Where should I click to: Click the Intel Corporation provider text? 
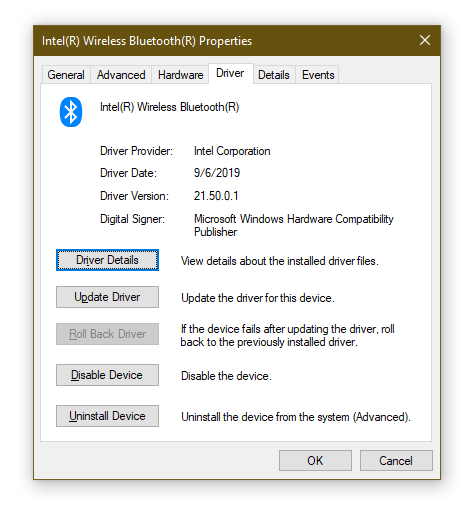coord(232,151)
